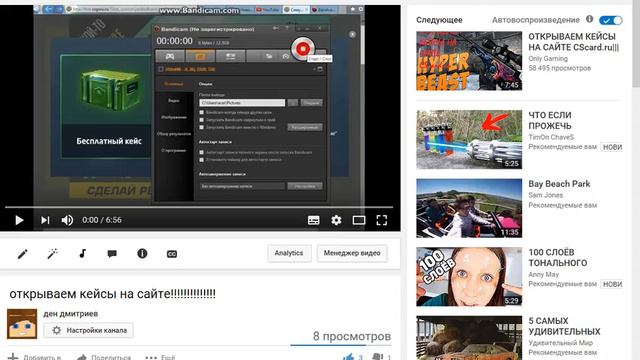Toggle subtitles in the player
Viewport: 640px width, 360px height.
click(313, 220)
